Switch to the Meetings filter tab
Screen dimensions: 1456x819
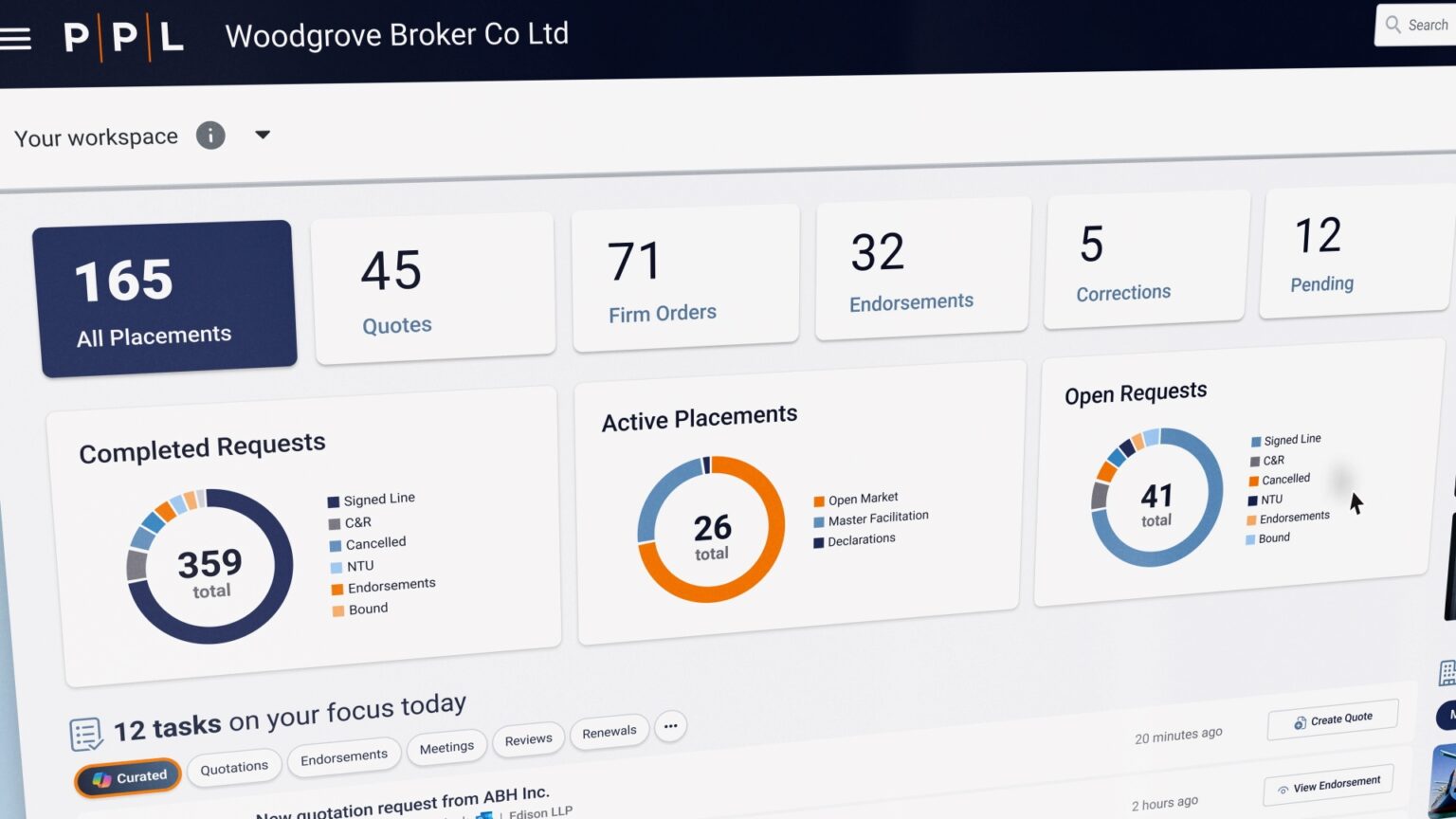tap(446, 747)
